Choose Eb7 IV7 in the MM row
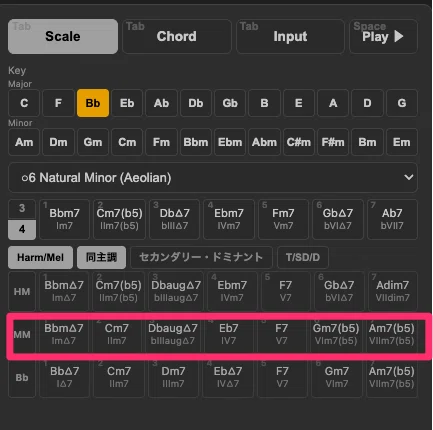 point(228,334)
